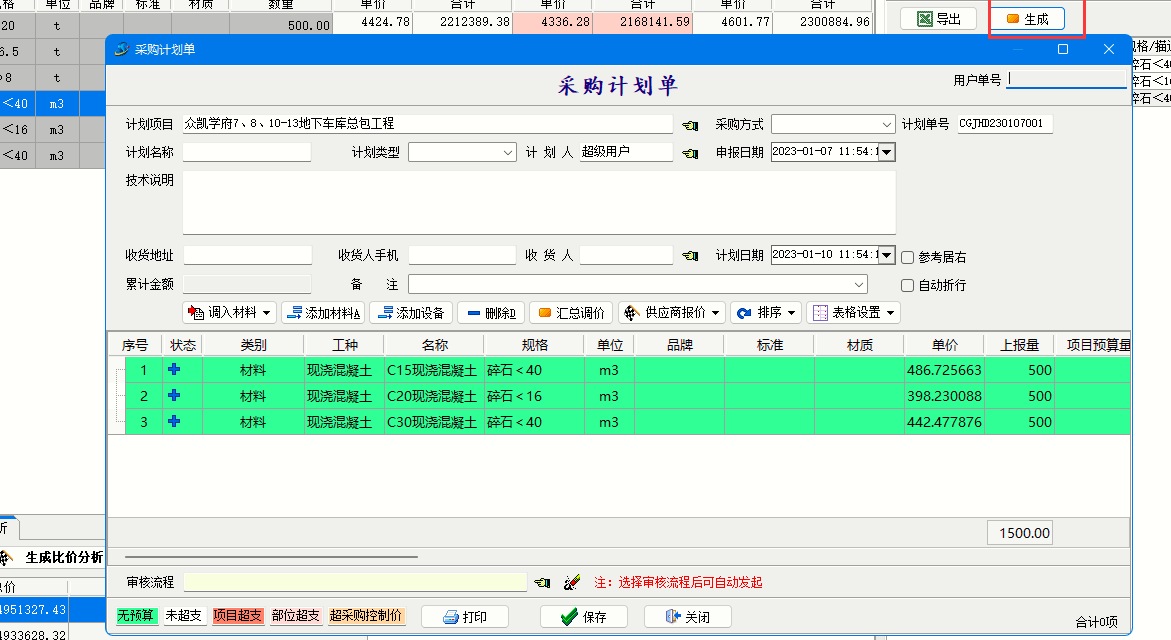This screenshot has height=640, width=1171.
Task: Open the 供应商报价 dropdown menu
Action: pyautogui.click(x=671, y=313)
